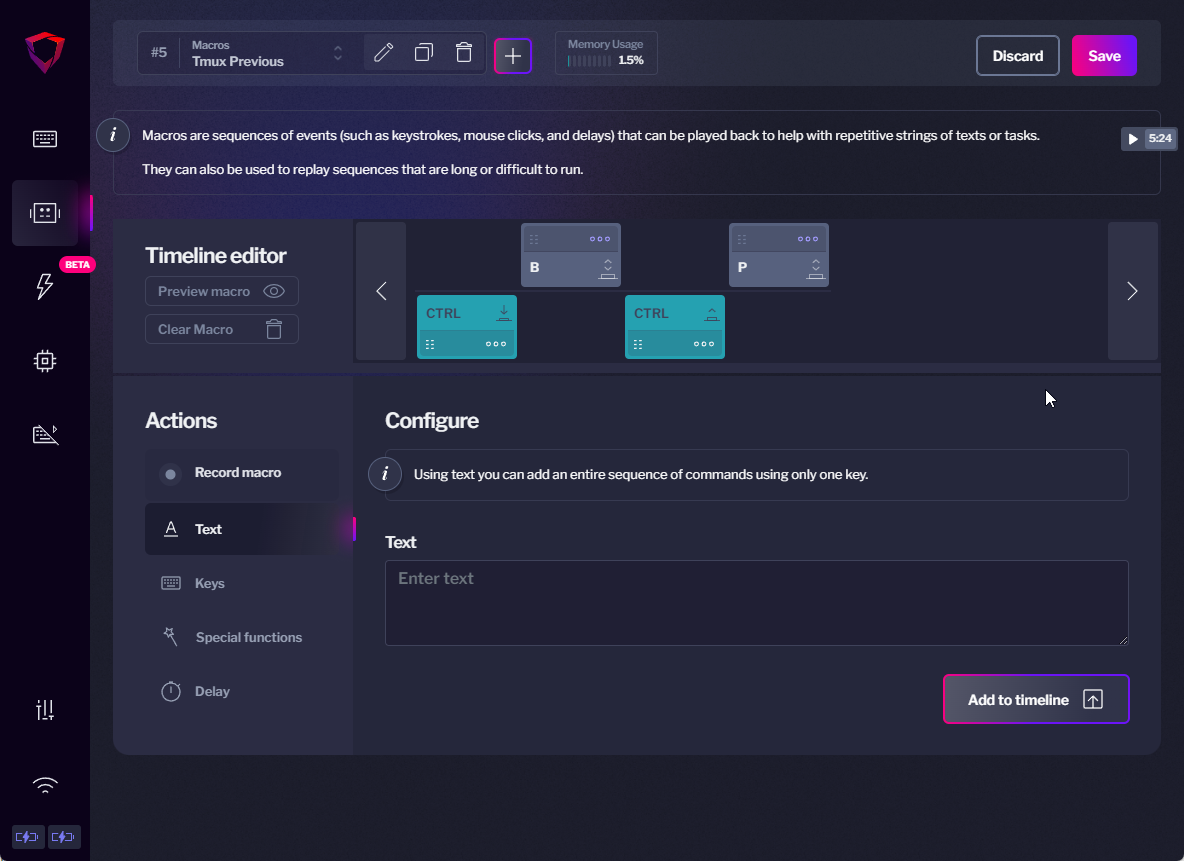Click the press-release icon on B step
1184x861 pixels.
pos(608,268)
